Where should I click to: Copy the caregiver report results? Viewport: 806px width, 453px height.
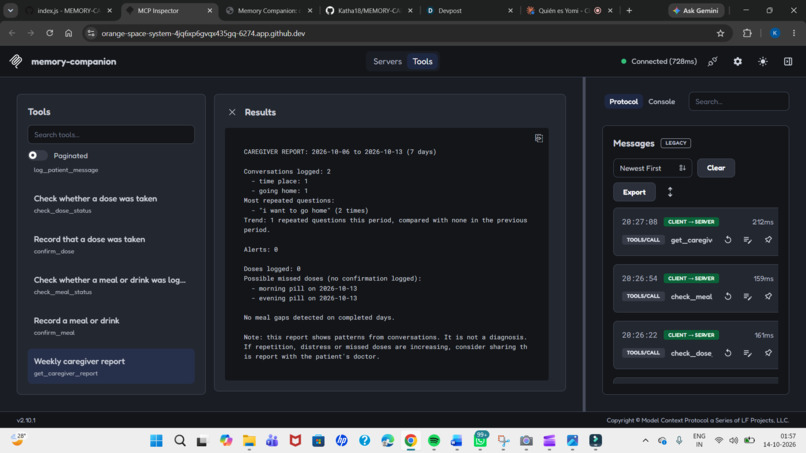point(539,138)
